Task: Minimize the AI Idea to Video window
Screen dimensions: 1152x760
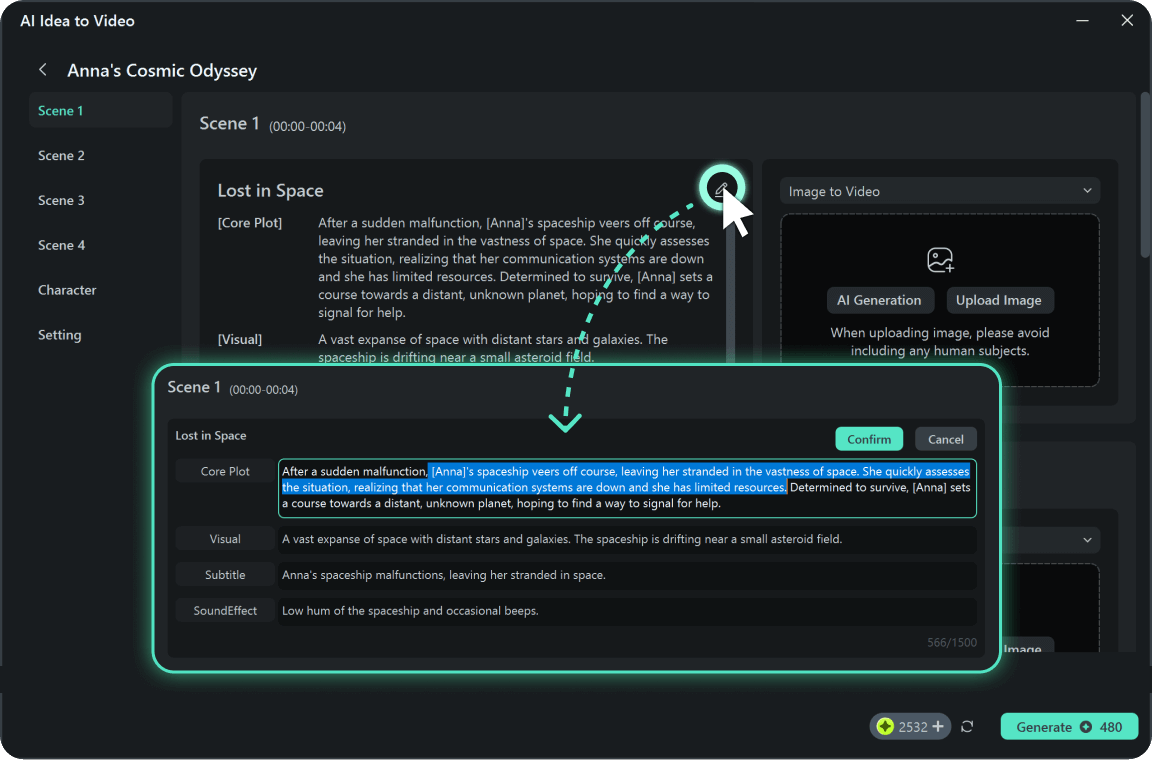Action: click(1081, 20)
